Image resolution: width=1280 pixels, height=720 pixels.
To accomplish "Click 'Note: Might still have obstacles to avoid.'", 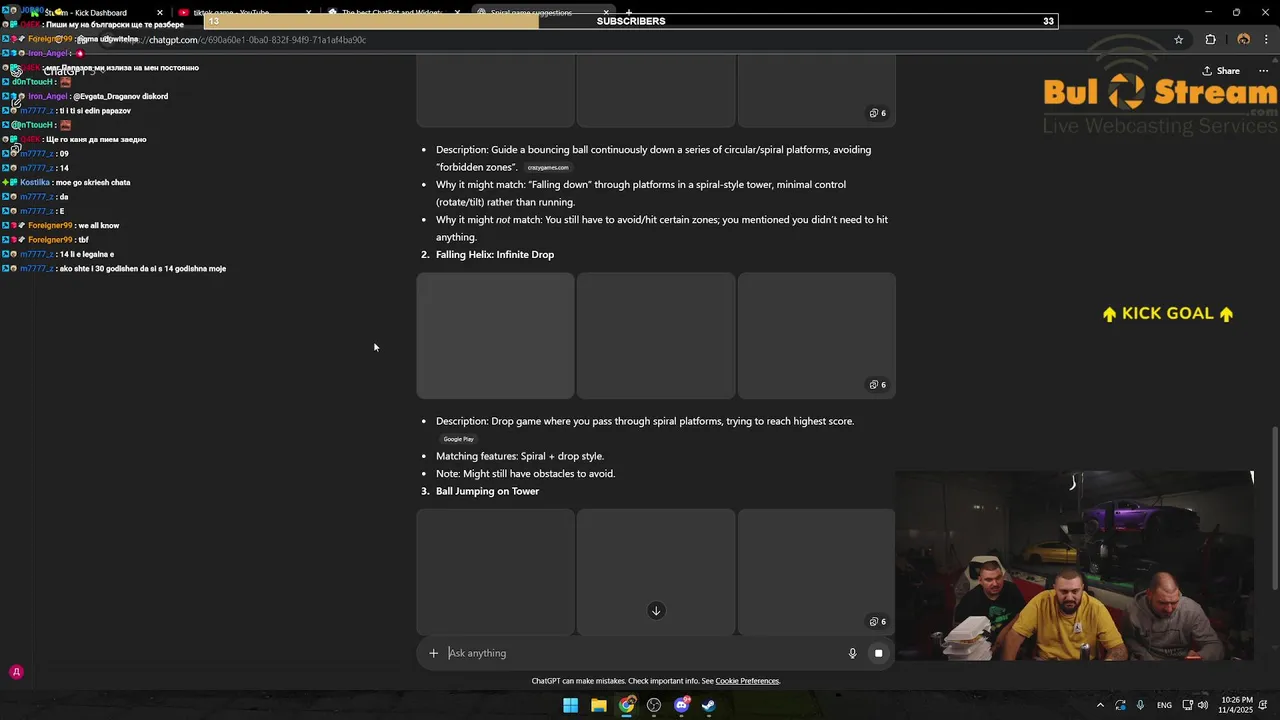I will pyautogui.click(x=525, y=474).
